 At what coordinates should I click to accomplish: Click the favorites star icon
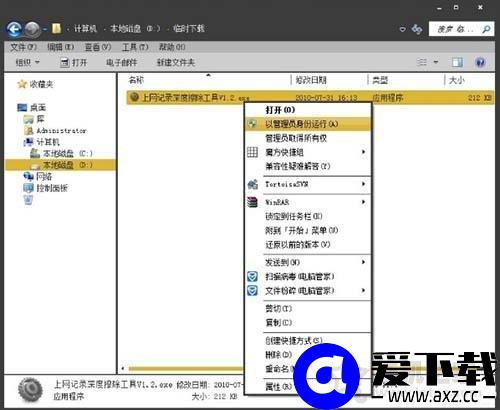(22, 84)
